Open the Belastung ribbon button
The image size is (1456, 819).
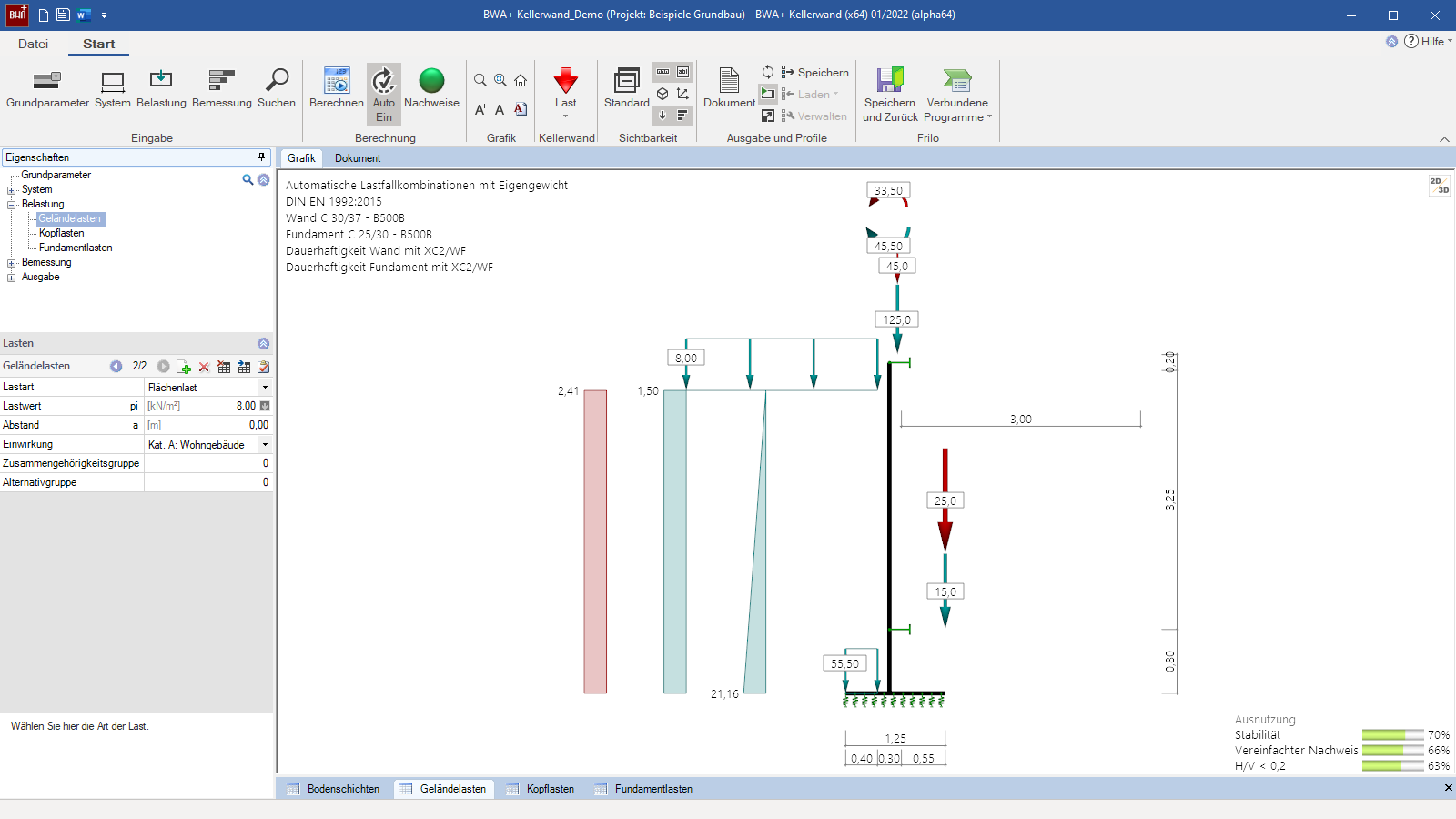point(161,88)
